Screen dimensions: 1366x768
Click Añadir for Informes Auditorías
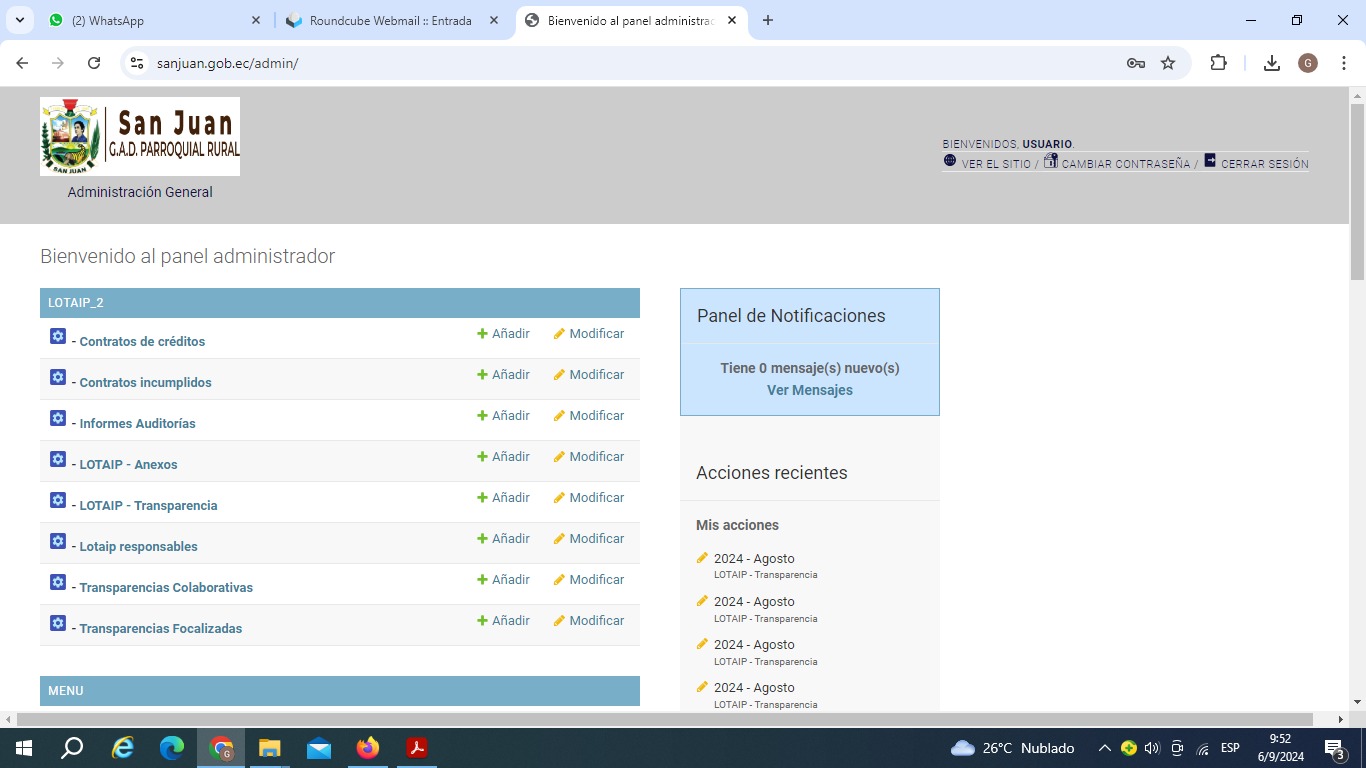pyautogui.click(x=503, y=416)
